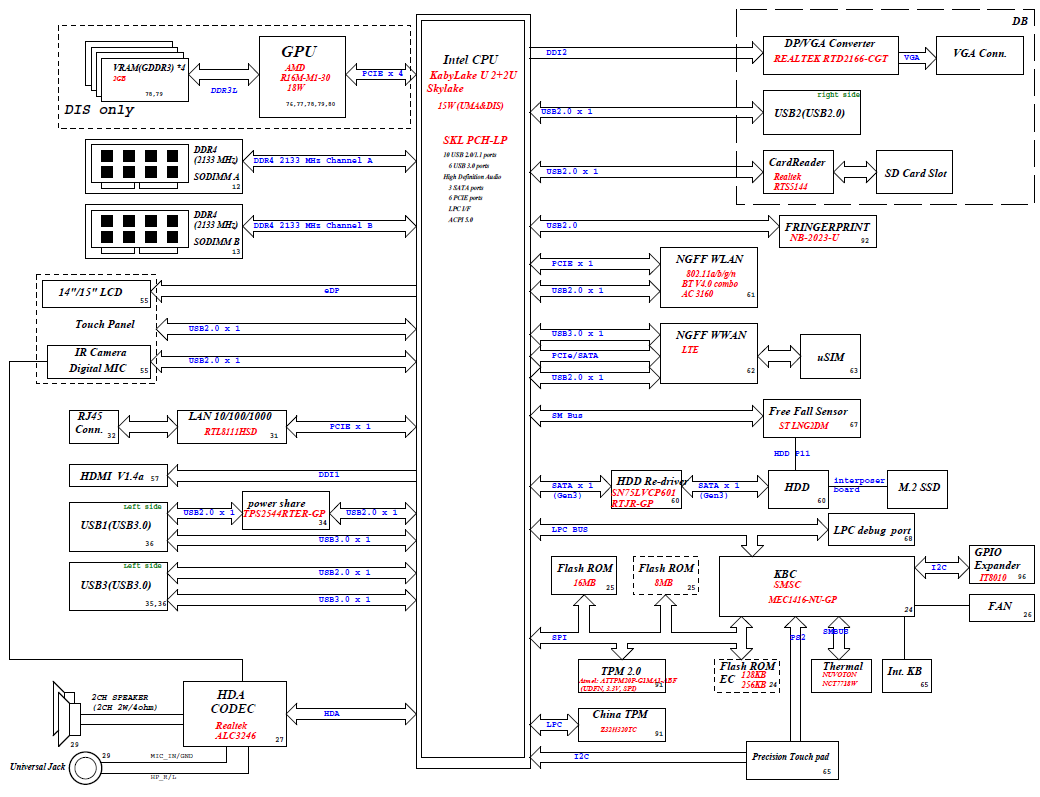Click the Thermal NUVOTON box
Viewport: 1040px width, 797px height.
(842, 676)
